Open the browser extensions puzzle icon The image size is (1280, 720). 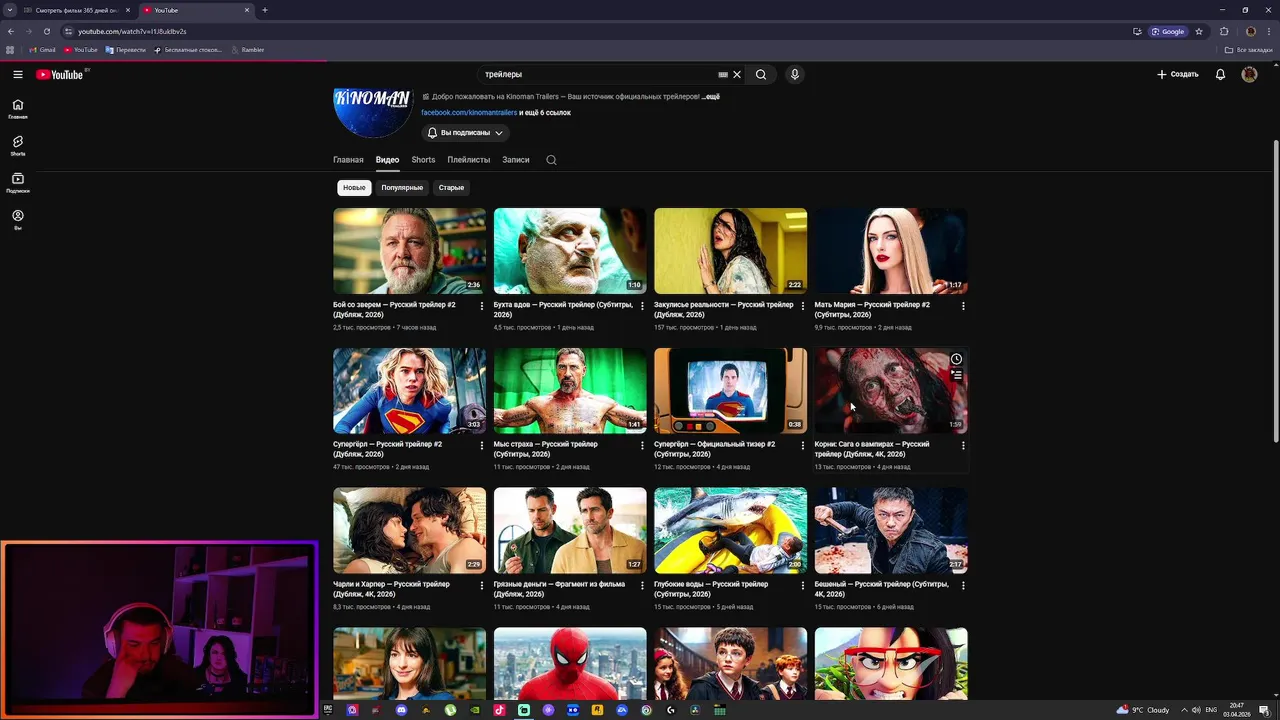[1224, 31]
